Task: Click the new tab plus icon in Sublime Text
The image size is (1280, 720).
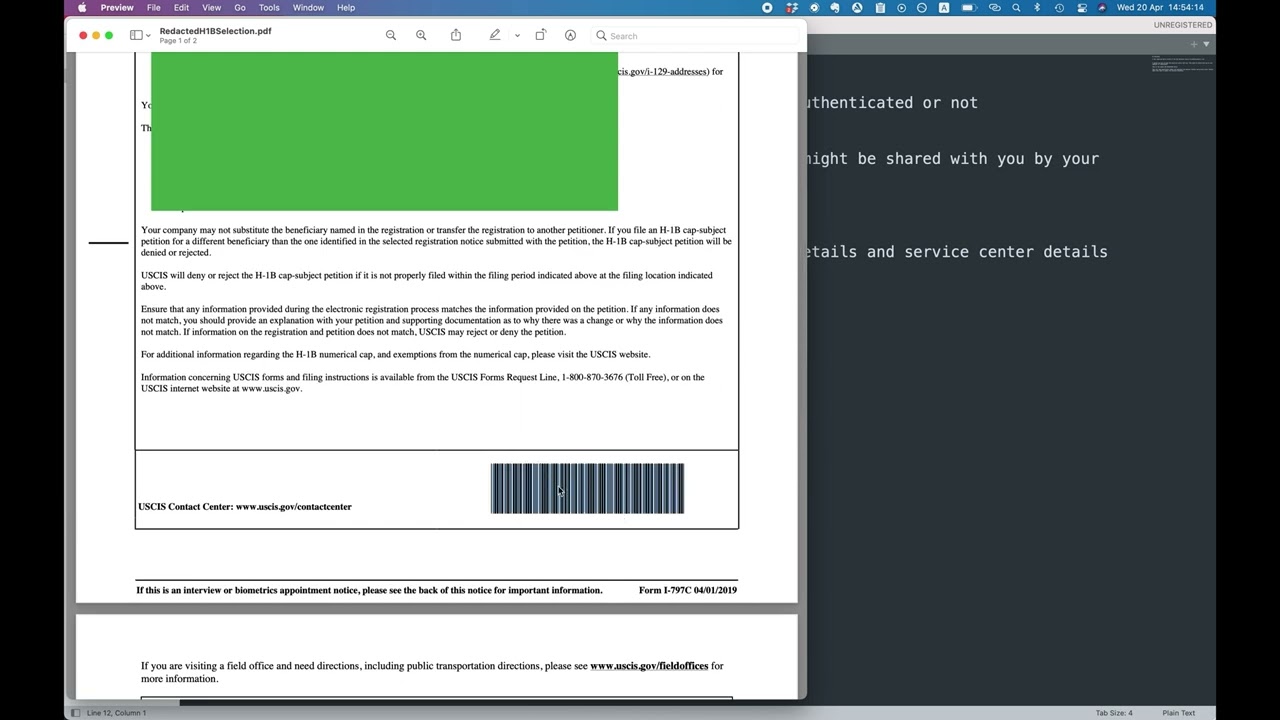Action: pos(1194,44)
